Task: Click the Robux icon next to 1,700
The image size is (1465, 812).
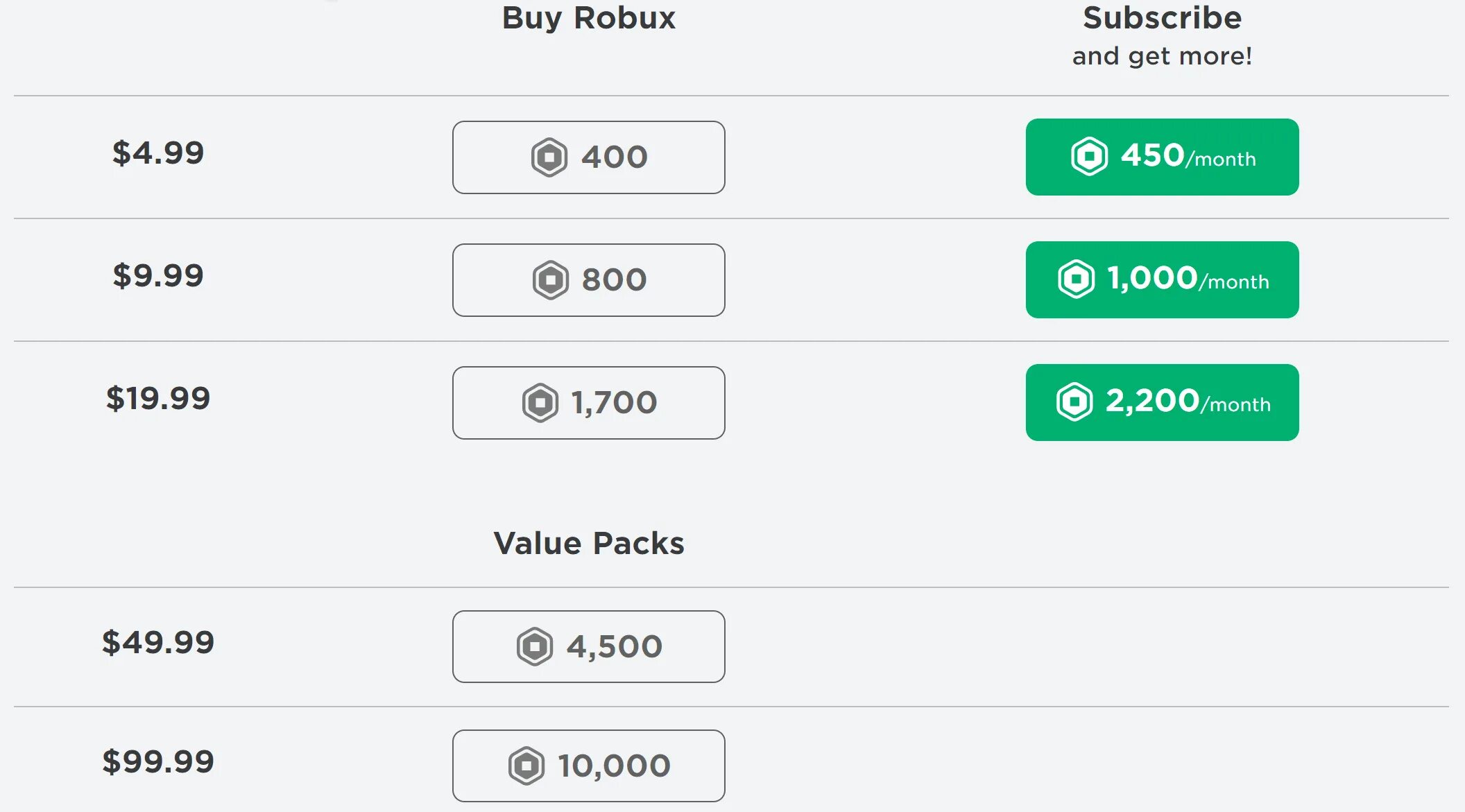Action: tap(540, 403)
